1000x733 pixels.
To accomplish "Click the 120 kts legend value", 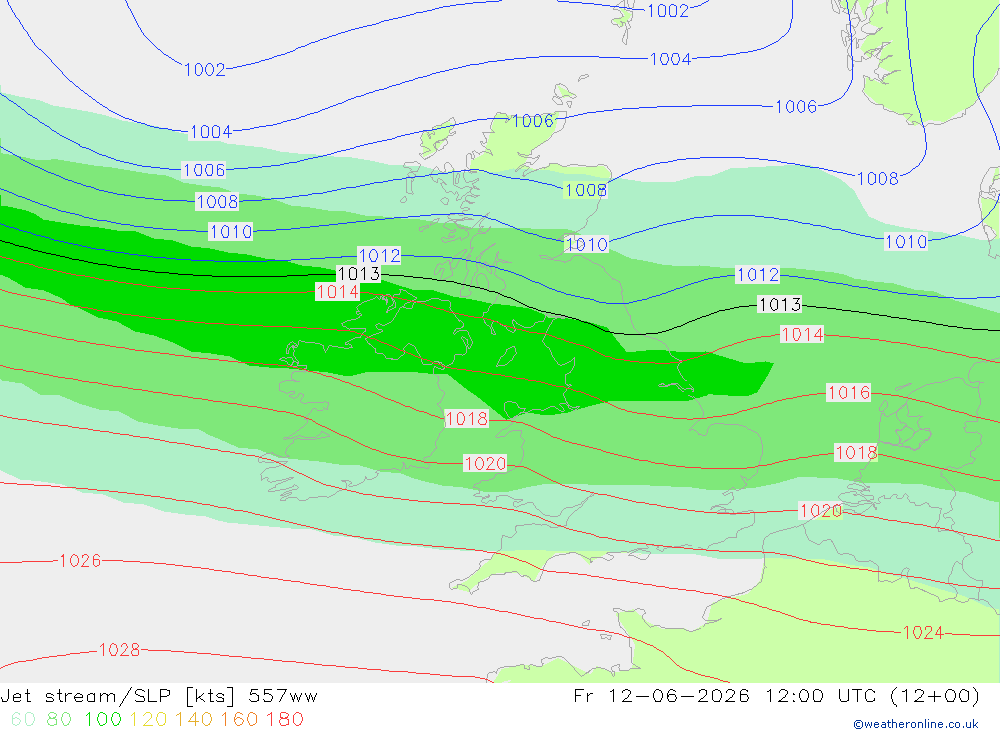I will coord(149,719).
